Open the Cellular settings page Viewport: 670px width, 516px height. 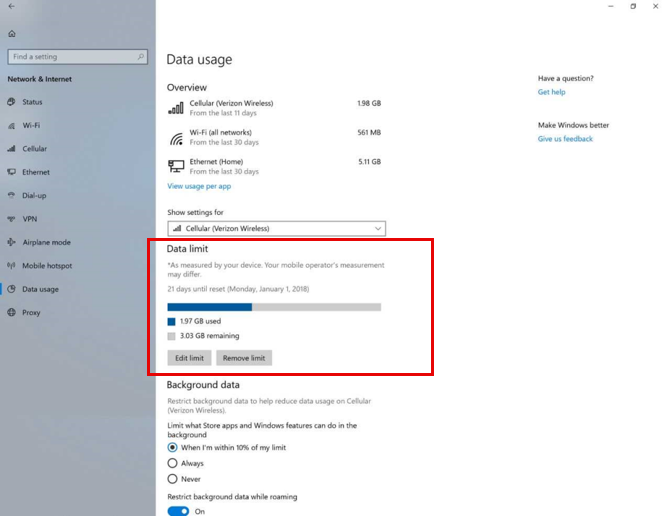[35, 149]
